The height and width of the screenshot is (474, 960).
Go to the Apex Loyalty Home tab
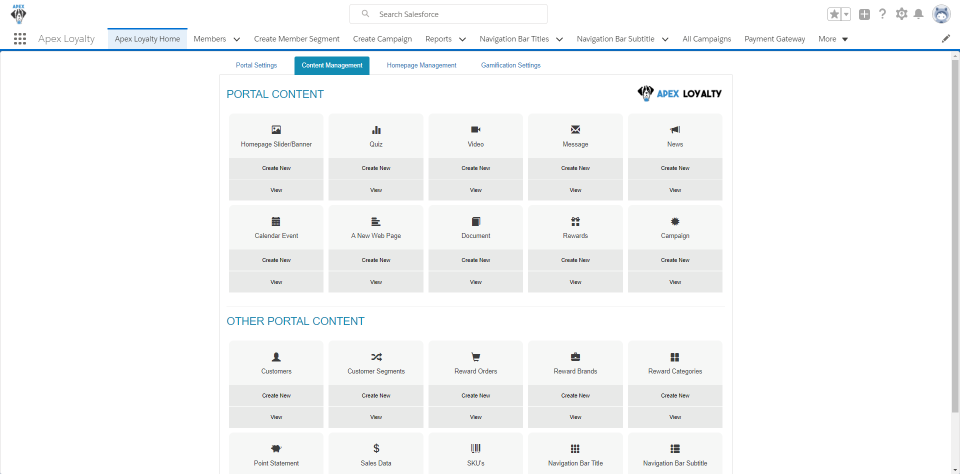point(148,39)
